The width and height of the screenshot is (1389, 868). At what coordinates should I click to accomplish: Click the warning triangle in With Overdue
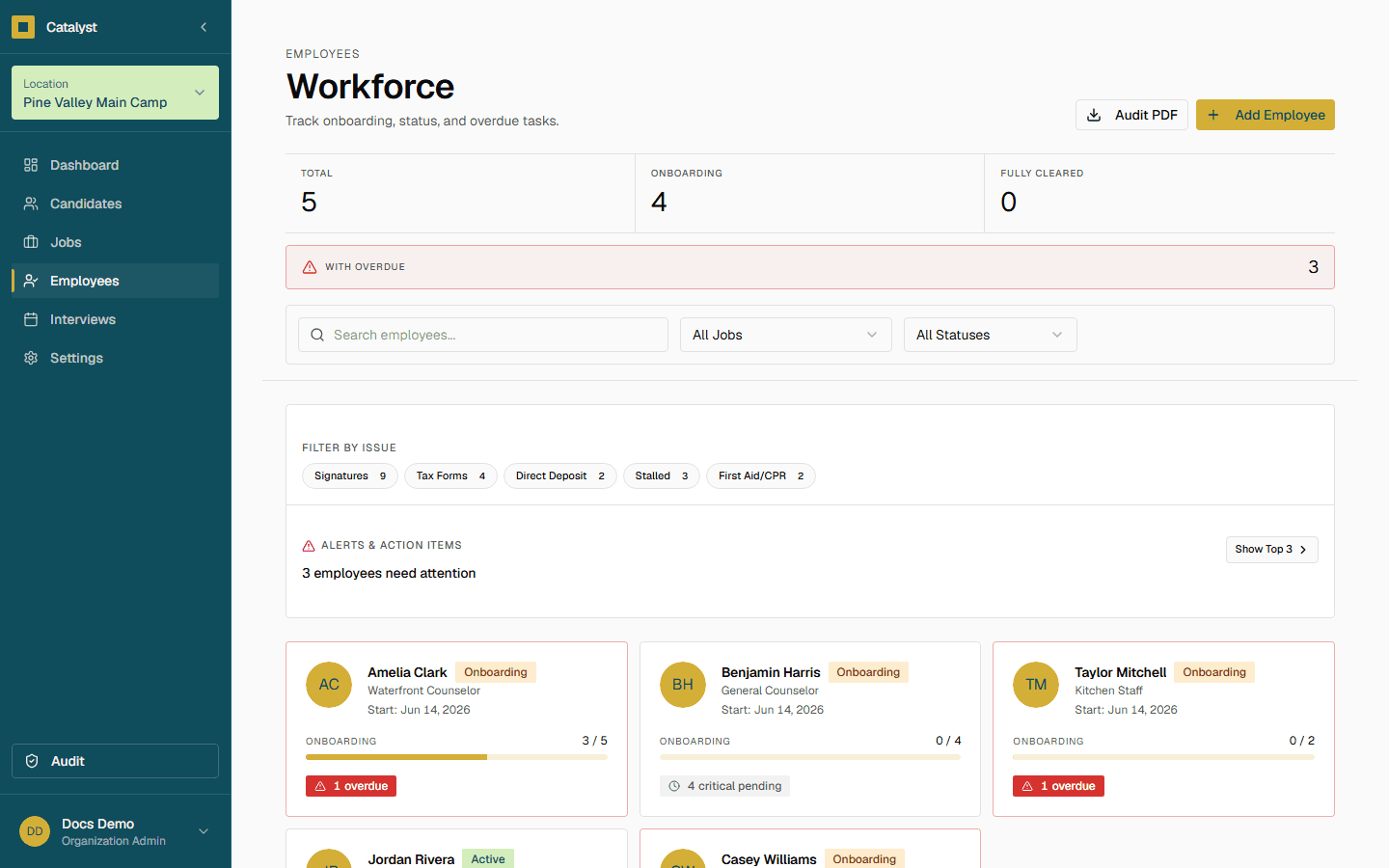310,267
